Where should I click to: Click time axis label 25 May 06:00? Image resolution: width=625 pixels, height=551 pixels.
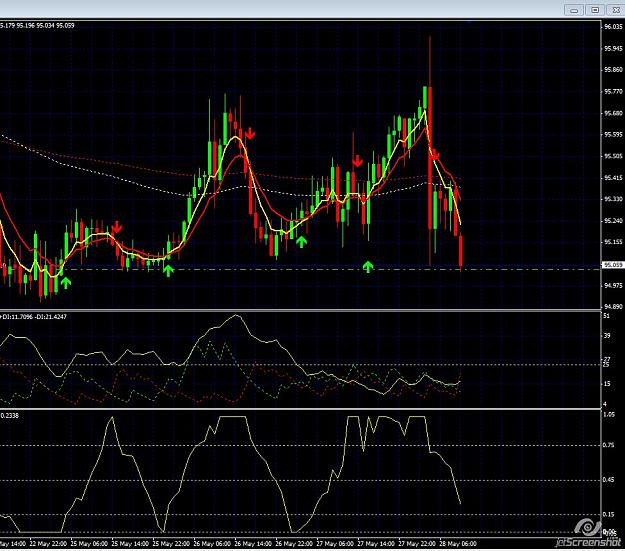[89, 544]
